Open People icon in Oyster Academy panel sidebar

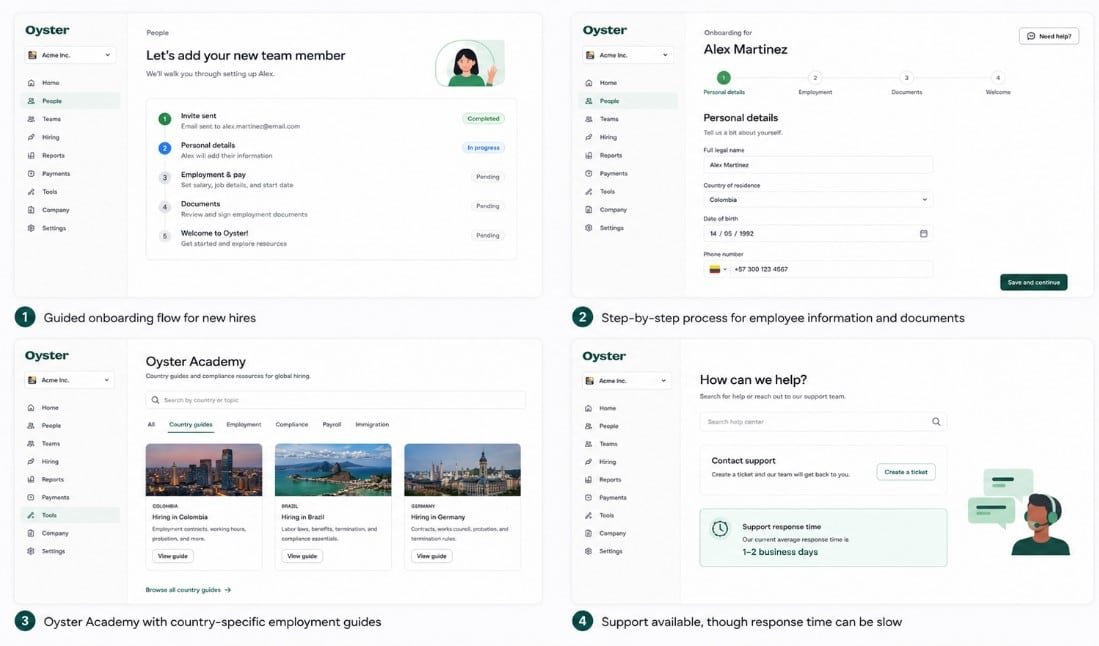point(31,425)
